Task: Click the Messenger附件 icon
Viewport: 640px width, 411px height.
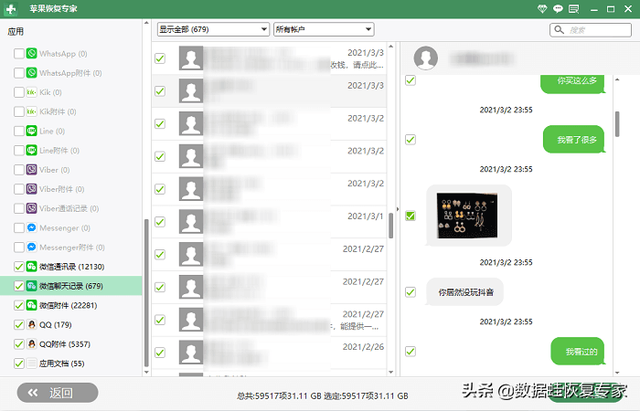Action: pos(31,247)
